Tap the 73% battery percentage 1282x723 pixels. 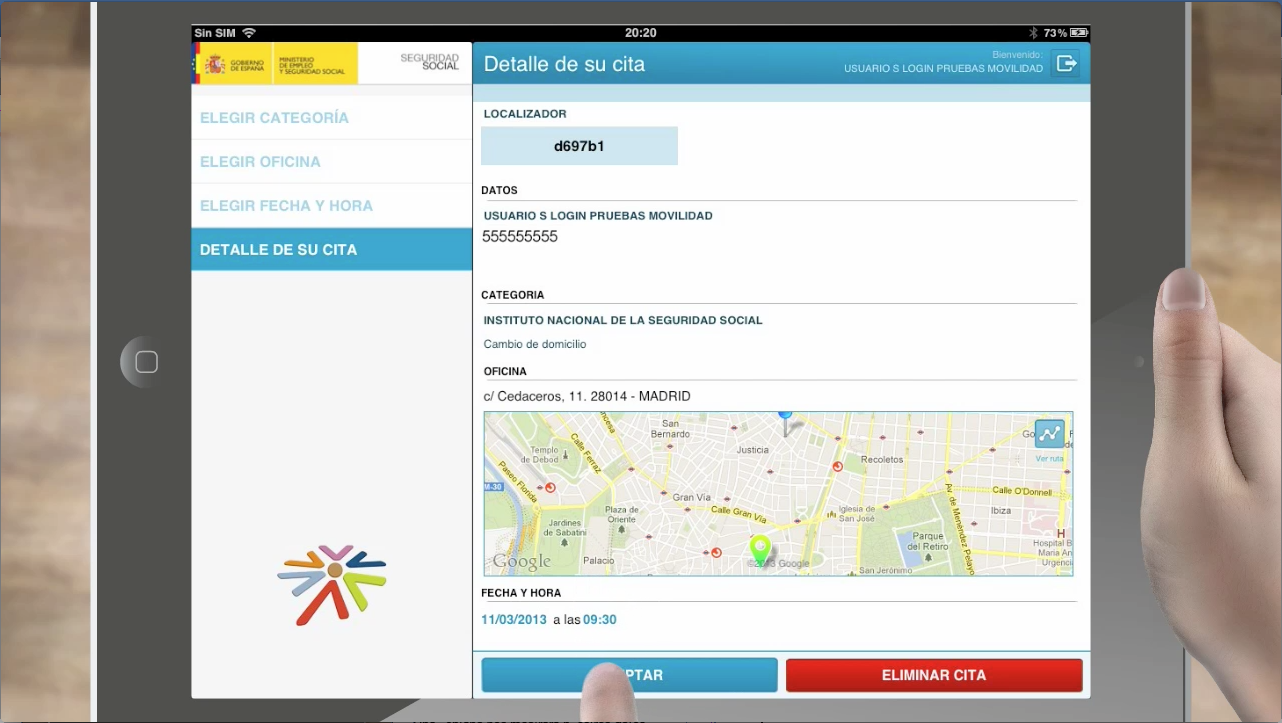click(1055, 33)
